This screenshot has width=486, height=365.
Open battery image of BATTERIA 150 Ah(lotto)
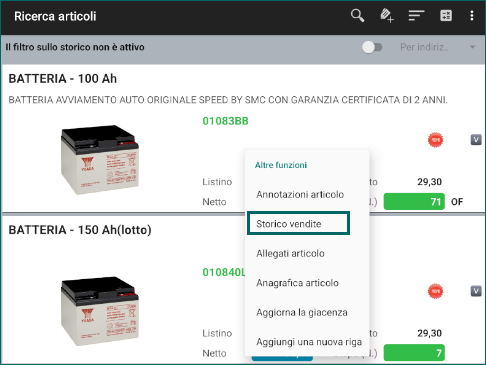[x=99, y=311]
